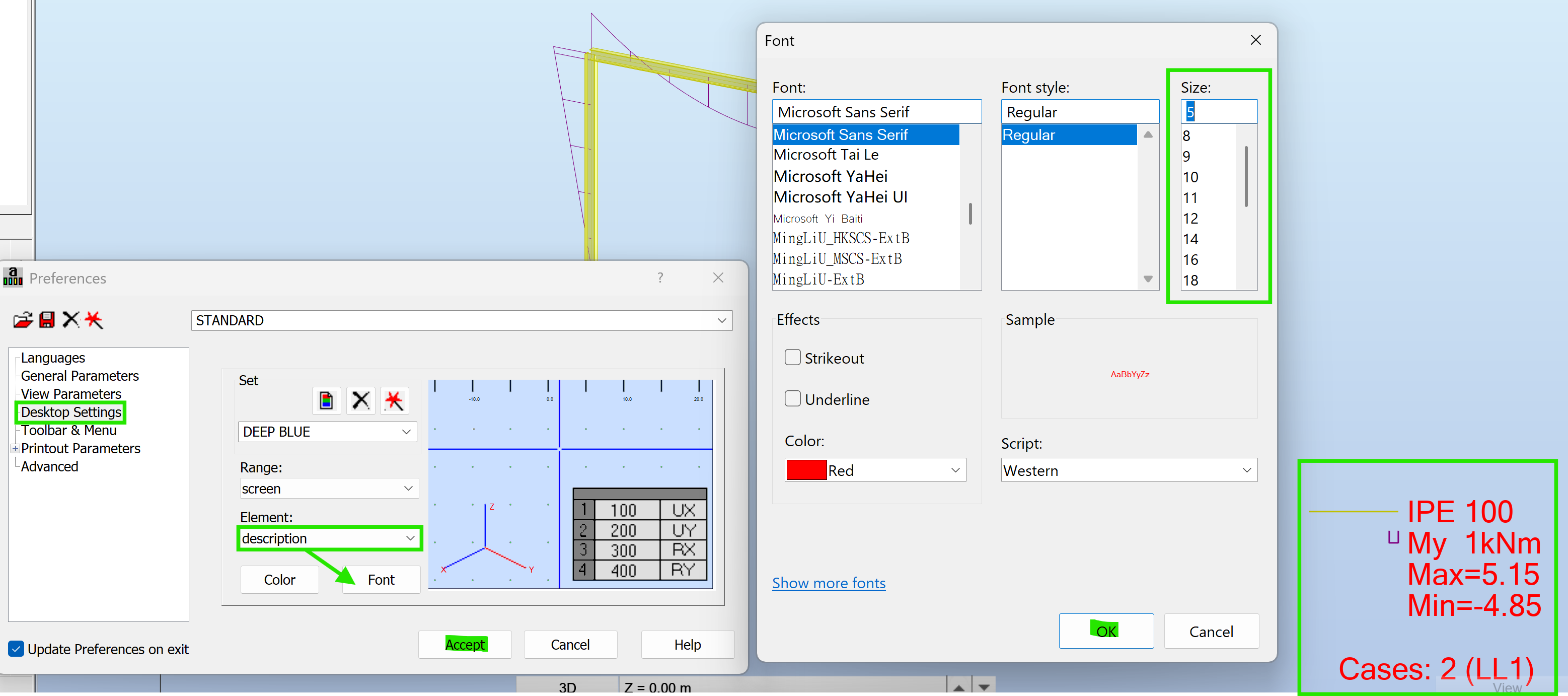Click the delete set X icon
Image resolution: width=1568 pixels, height=696 pixels.
360,401
